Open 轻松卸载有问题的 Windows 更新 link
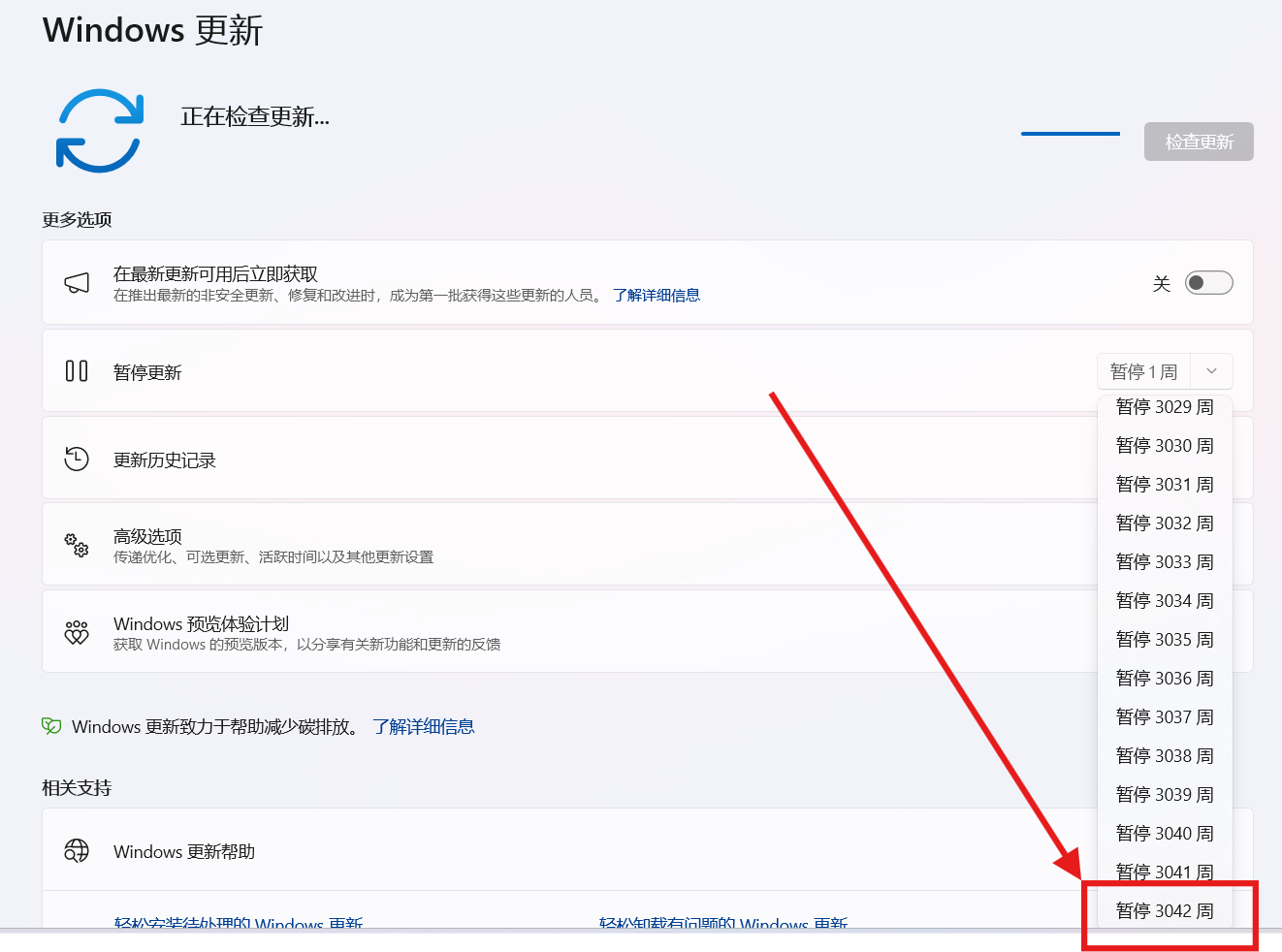Viewport: 1282px width, 952px height. pyautogui.click(x=723, y=923)
